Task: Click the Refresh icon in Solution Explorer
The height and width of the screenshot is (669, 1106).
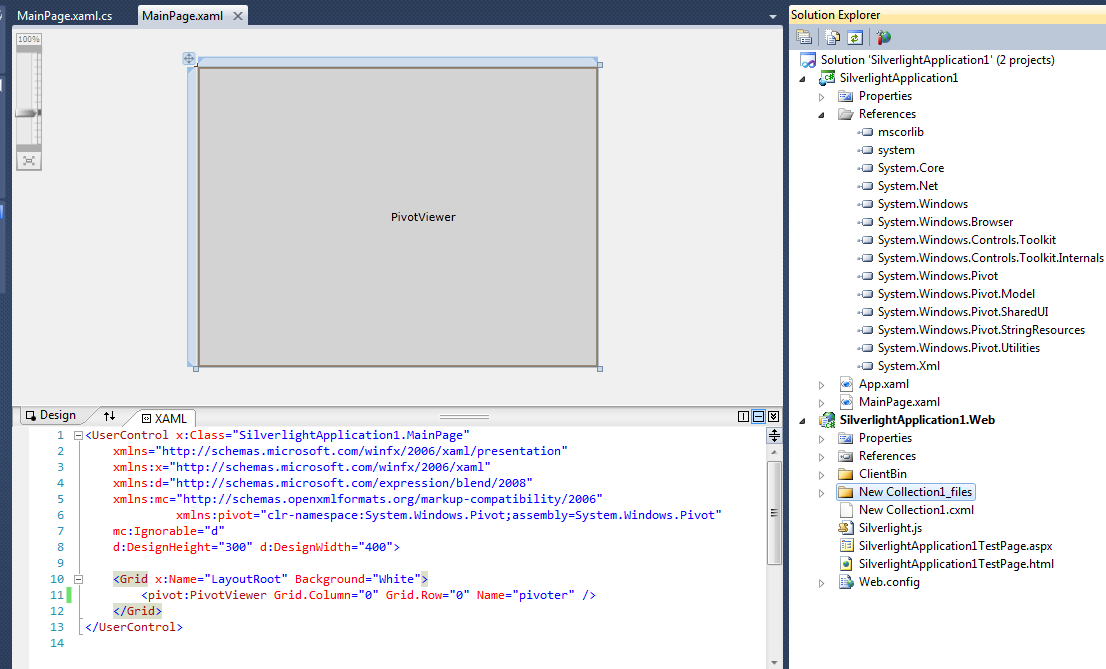Action: 855,37
